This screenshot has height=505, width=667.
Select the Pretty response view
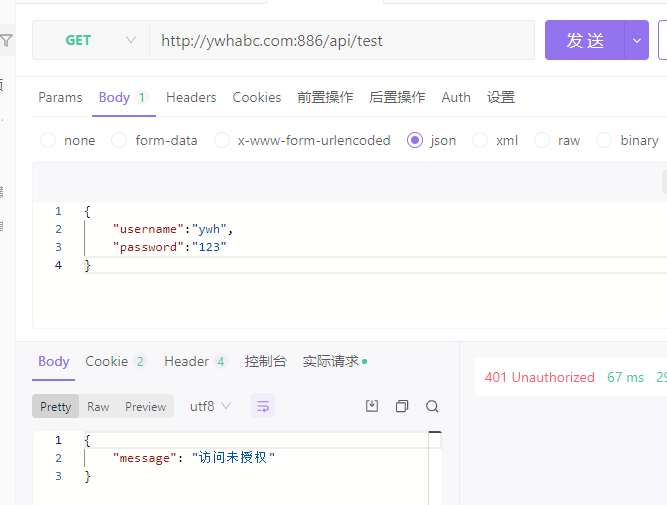56,406
